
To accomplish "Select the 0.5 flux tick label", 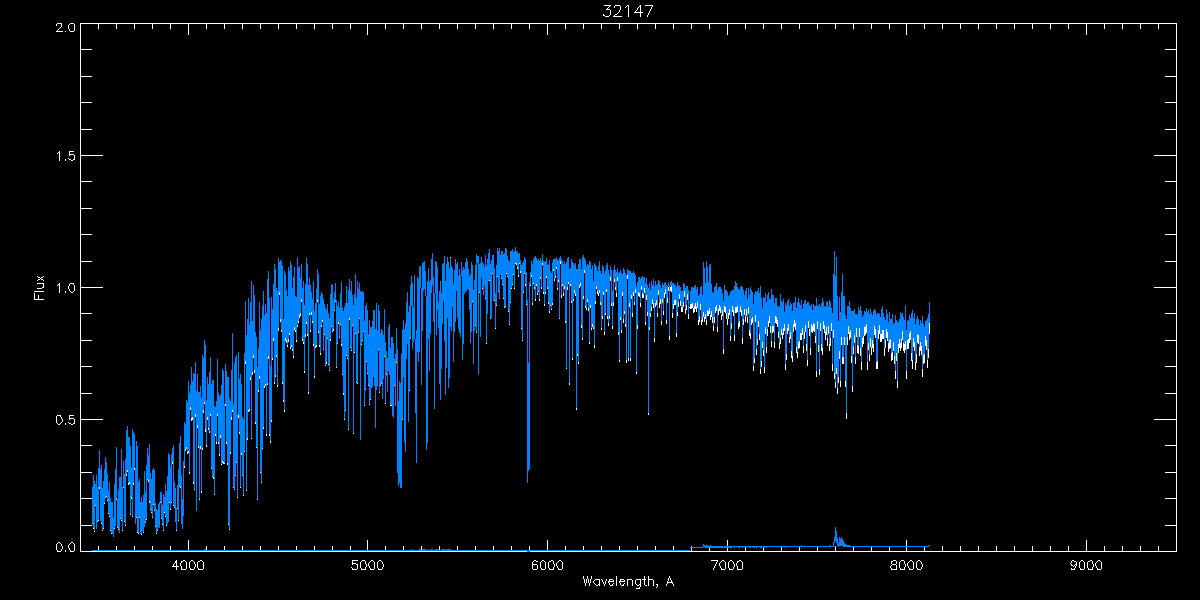I will pos(65,419).
